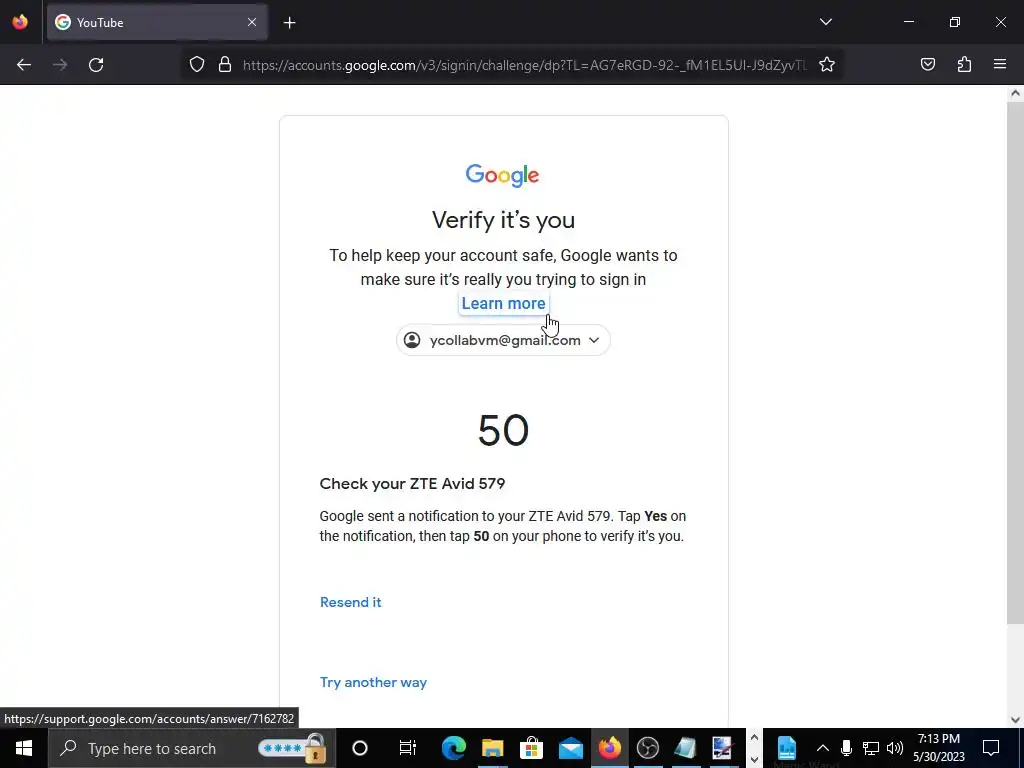Click the Google logo

tap(502, 175)
